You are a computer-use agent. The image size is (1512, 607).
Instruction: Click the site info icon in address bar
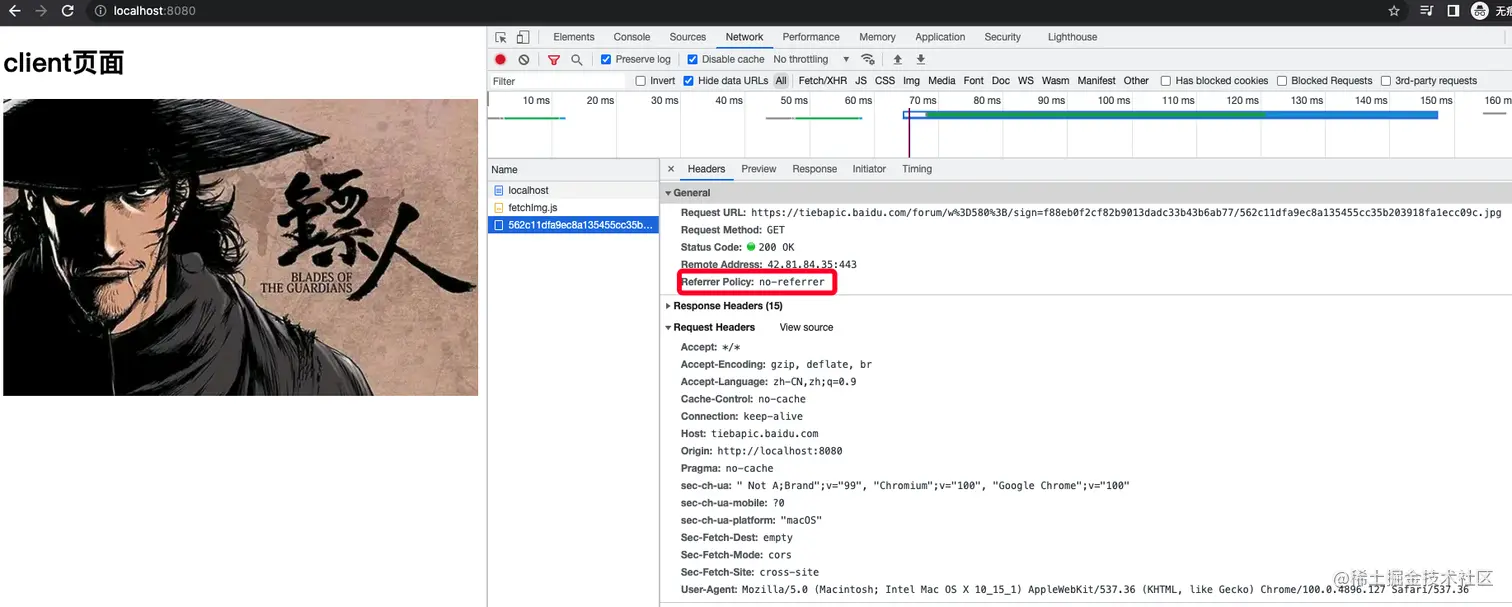pyautogui.click(x=100, y=11)
